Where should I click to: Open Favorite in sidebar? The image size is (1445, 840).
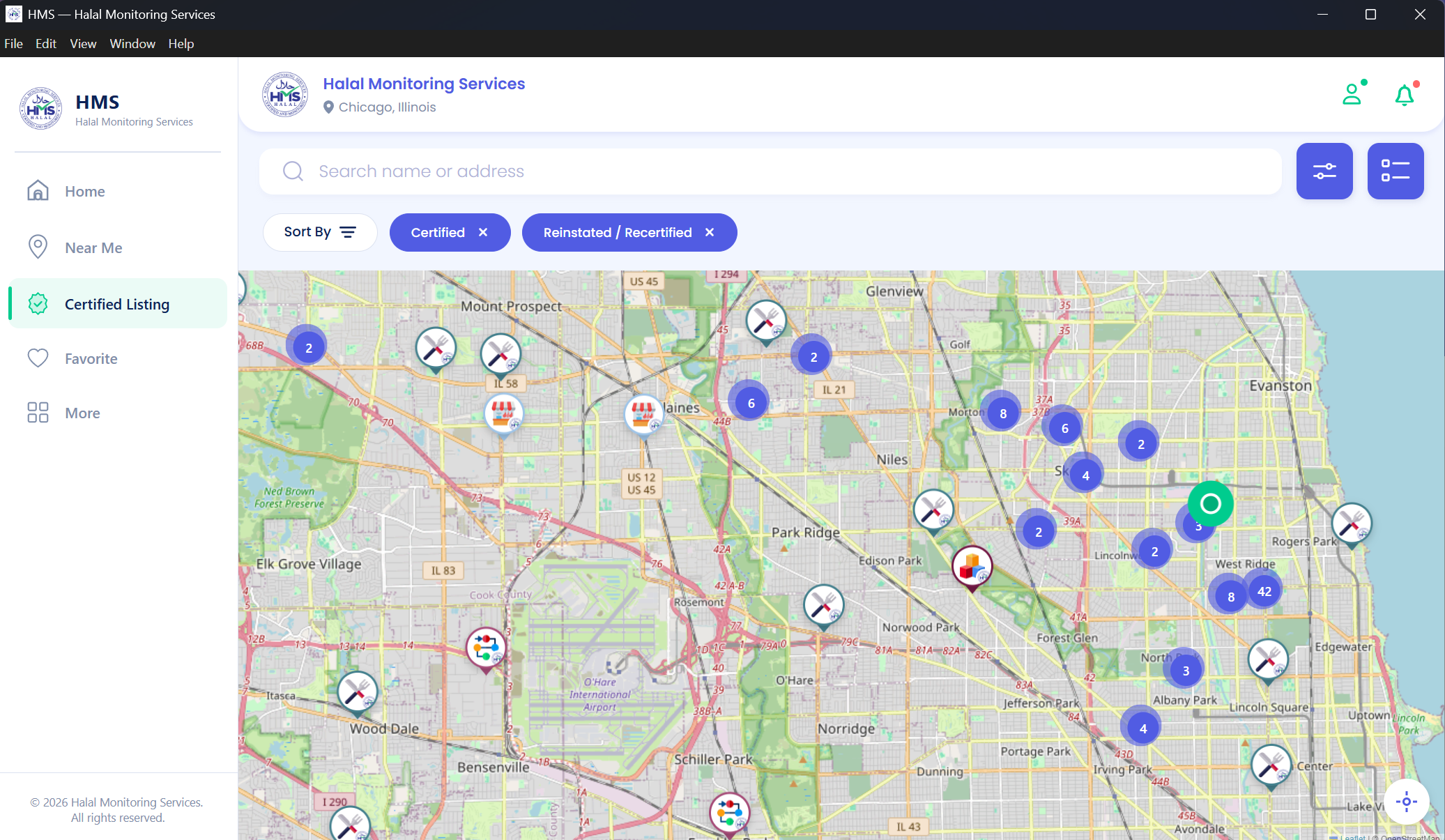[x=118, y=358]
